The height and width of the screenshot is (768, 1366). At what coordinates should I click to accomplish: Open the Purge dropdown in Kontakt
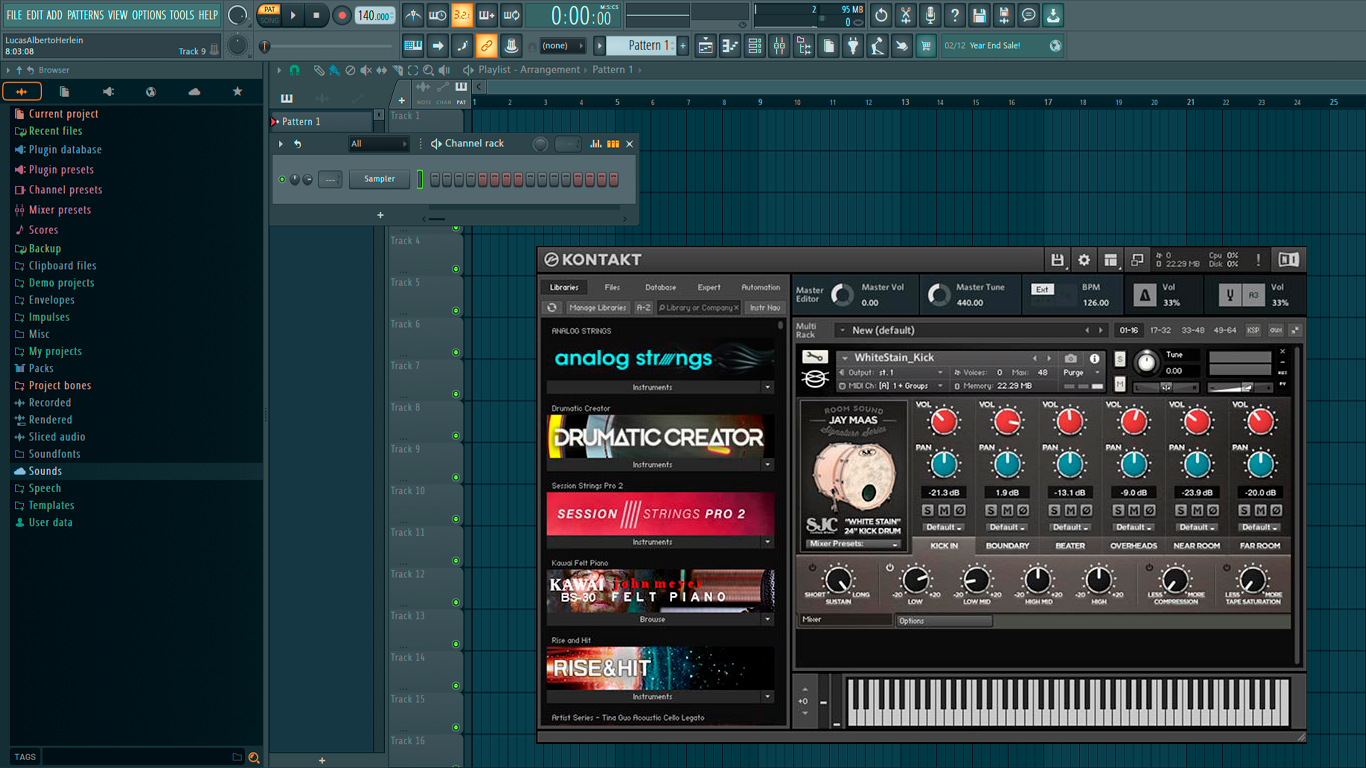pos(1081,372)
